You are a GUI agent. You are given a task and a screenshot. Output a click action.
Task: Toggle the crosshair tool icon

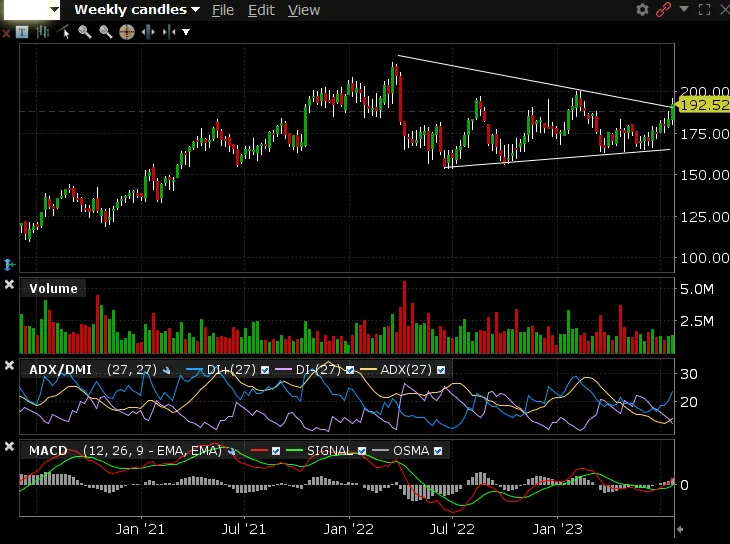(127, 32)
